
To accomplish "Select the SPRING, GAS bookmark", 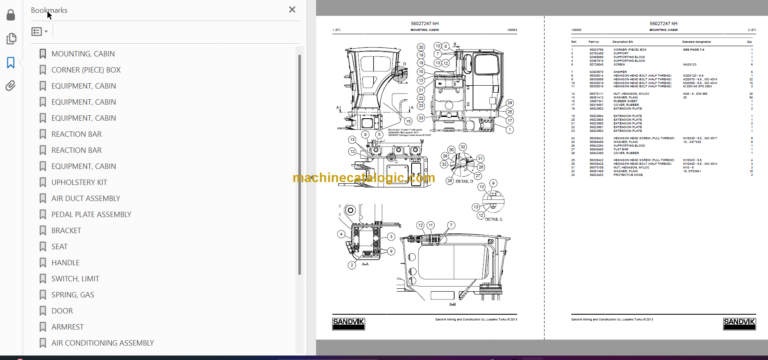I will [x=72, y=295].
